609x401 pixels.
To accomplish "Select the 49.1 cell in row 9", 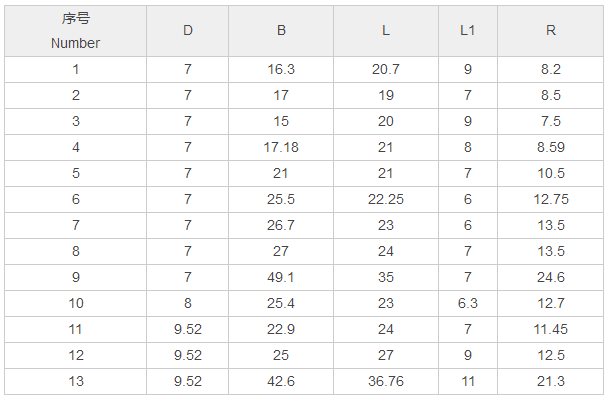I will pos(281,277).
